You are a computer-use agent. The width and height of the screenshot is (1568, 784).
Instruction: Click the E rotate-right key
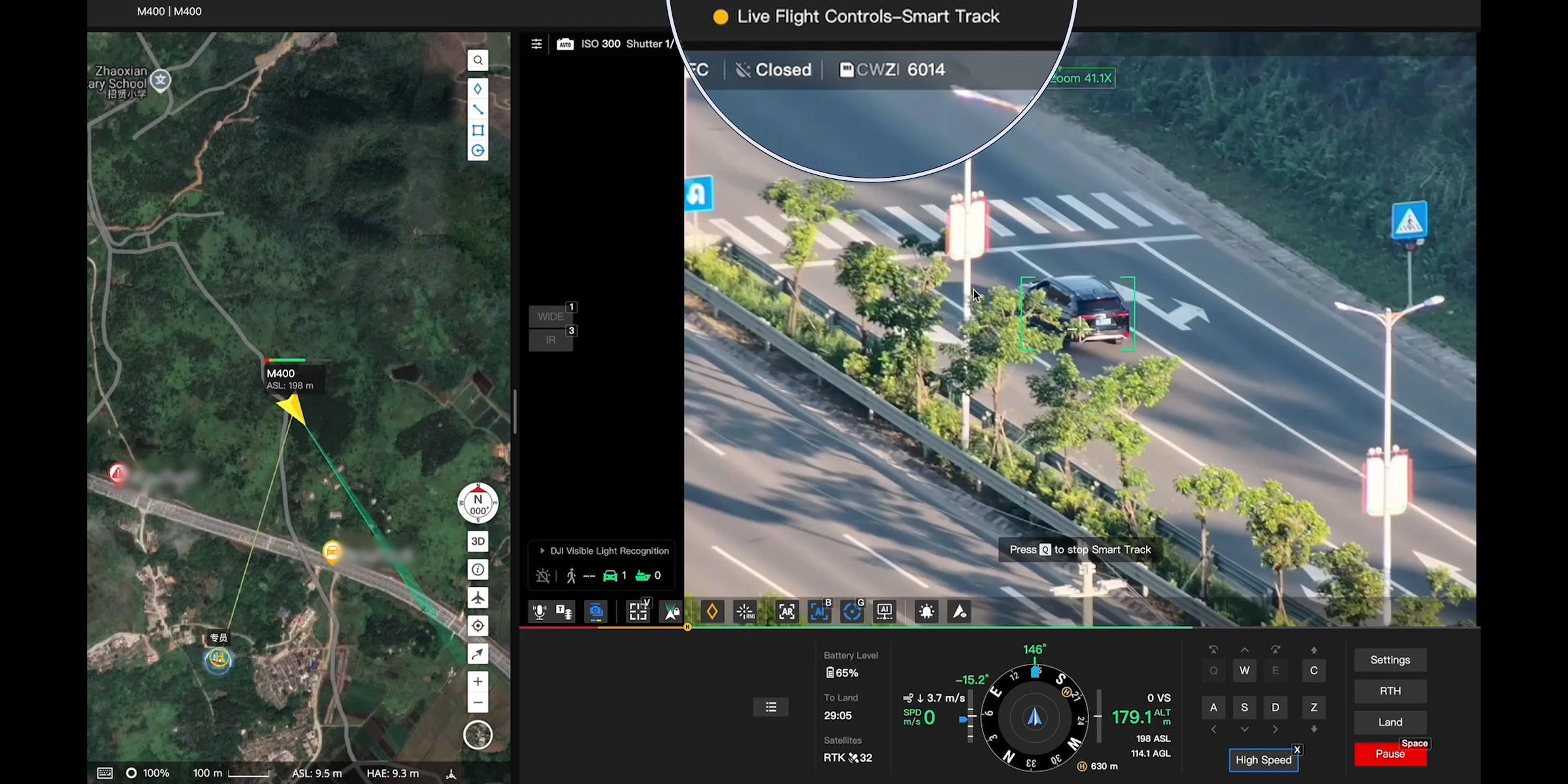(1275, 671)
